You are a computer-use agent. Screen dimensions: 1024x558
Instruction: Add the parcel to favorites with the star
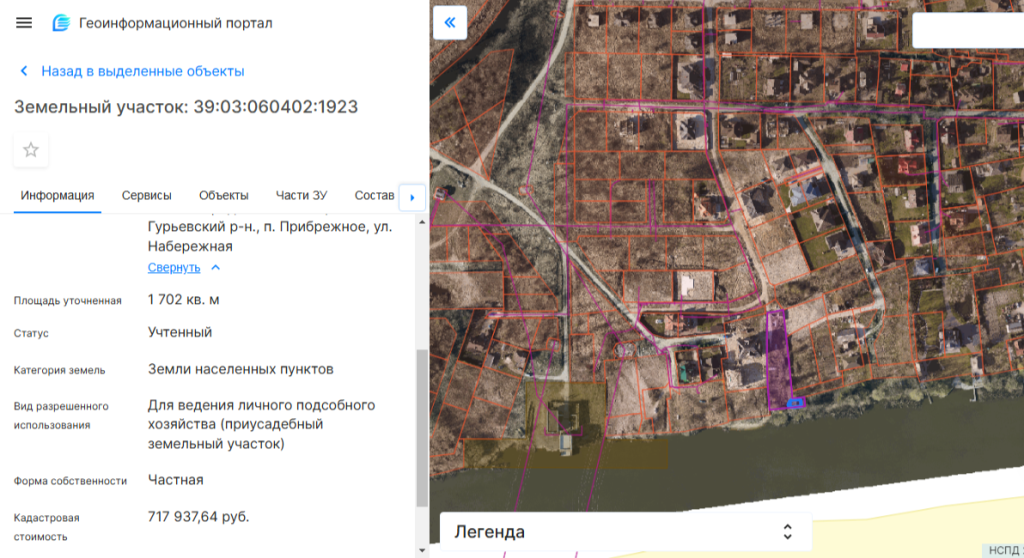tap(31, 150)
